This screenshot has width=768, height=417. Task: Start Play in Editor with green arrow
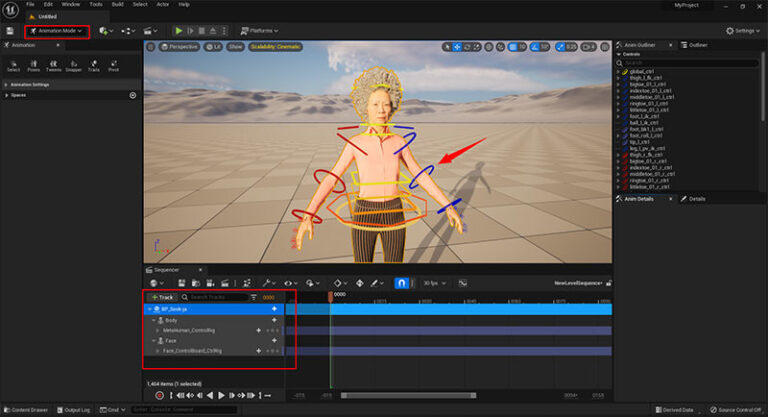[x=179, y=31]
